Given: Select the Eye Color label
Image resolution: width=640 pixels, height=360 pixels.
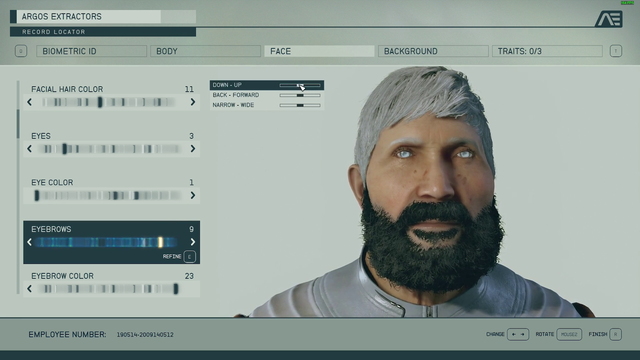Looking at the screenshot, I should [x=52, y=182].
